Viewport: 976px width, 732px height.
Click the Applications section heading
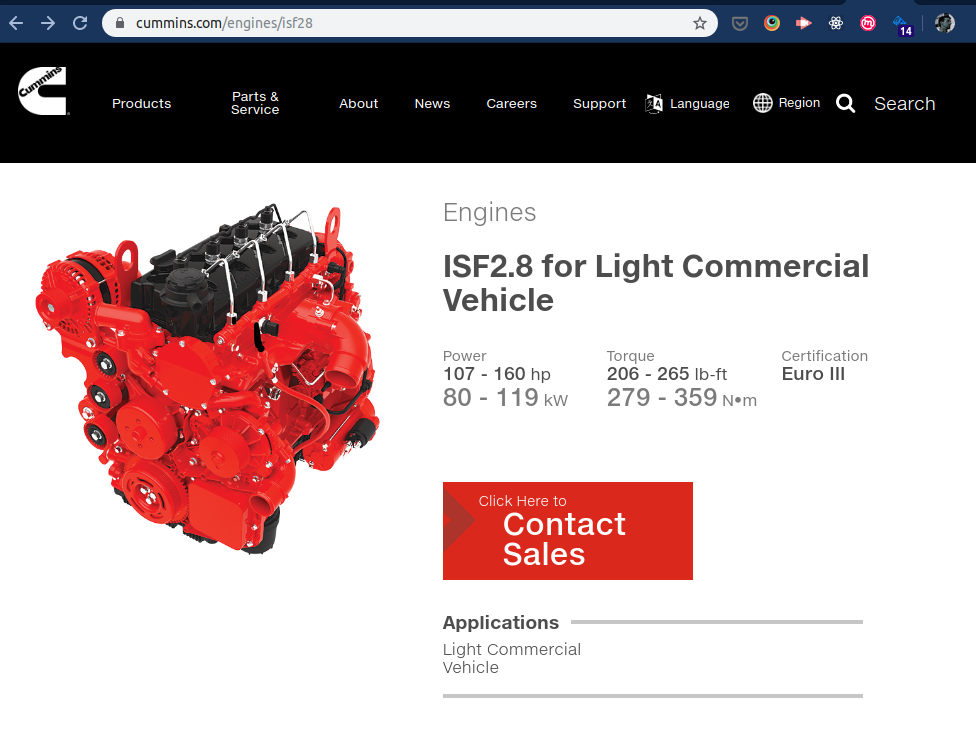[501, 622]
